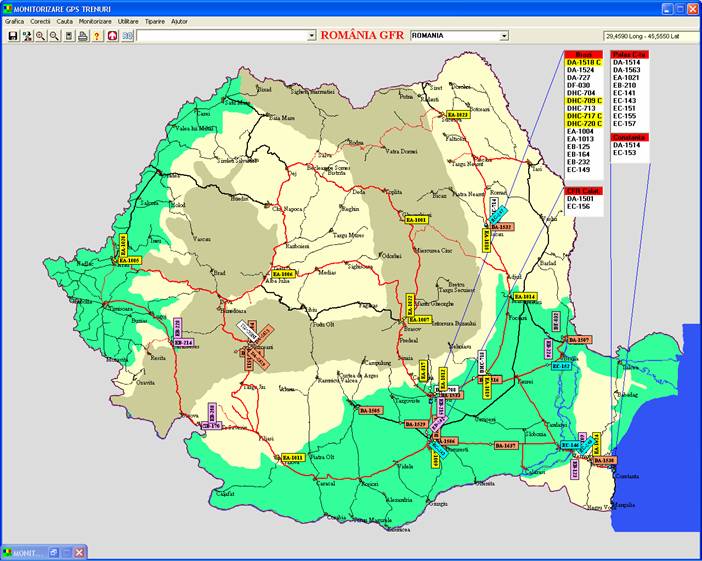This screenshot has width=702, height=561.
Task: Open help with the question mark icon
Action: pyautogui.click(x=97, y=35)
